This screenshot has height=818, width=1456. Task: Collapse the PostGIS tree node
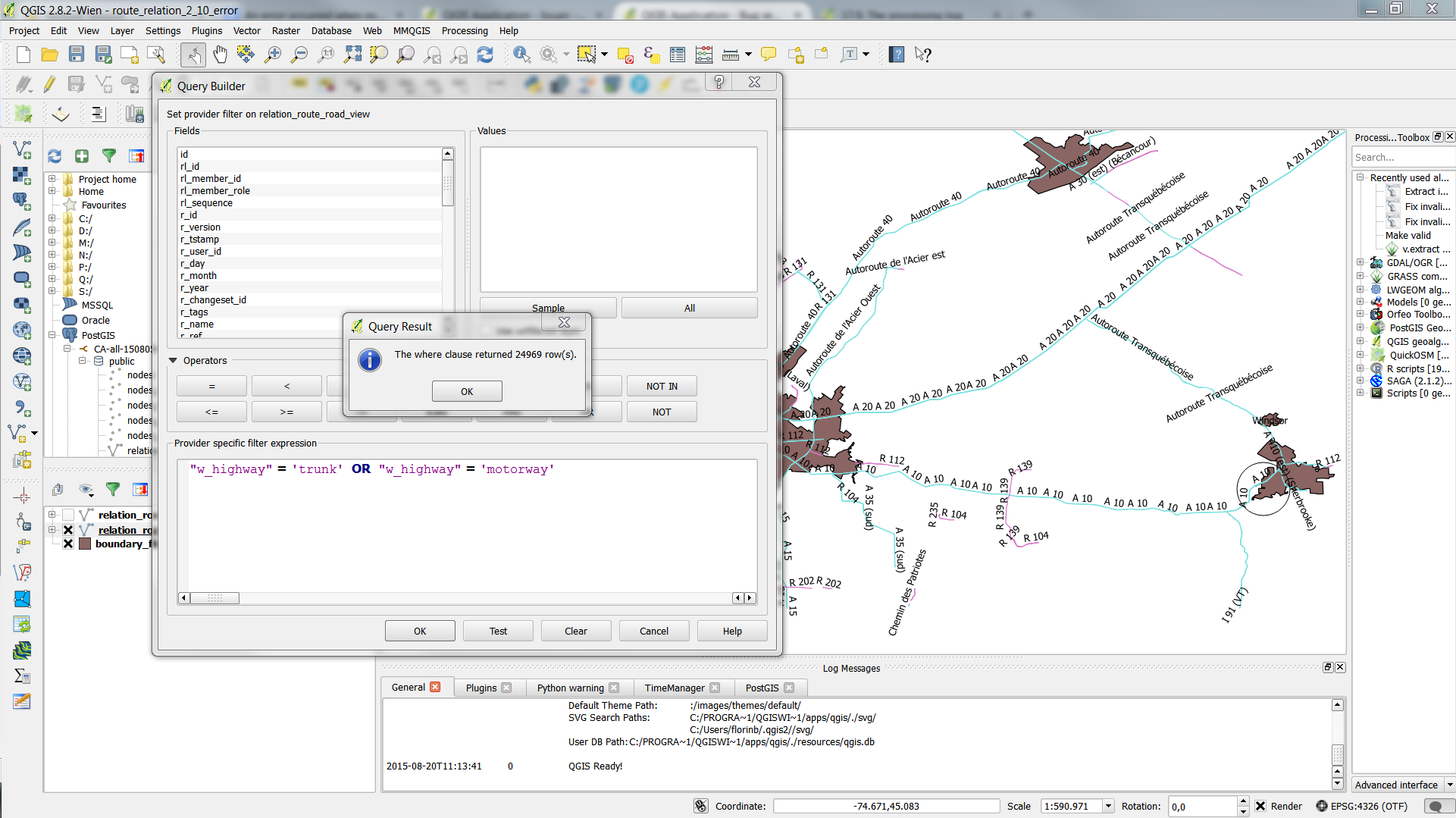click(52, 335)
